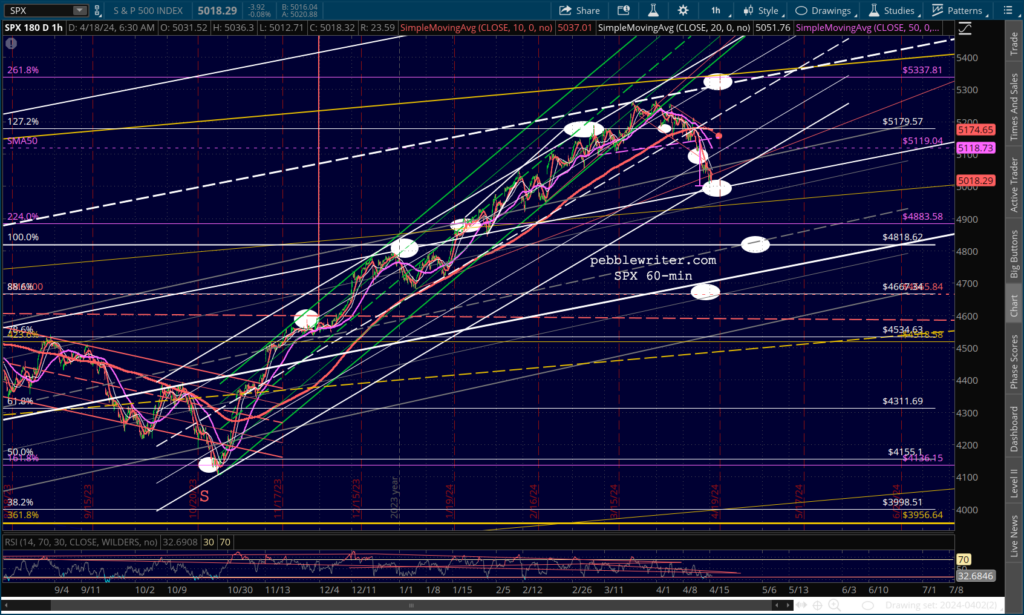Click the 5174.65 red price bubble
The width and height of the screenshot is (1024, 615).
tap(976, 130)
